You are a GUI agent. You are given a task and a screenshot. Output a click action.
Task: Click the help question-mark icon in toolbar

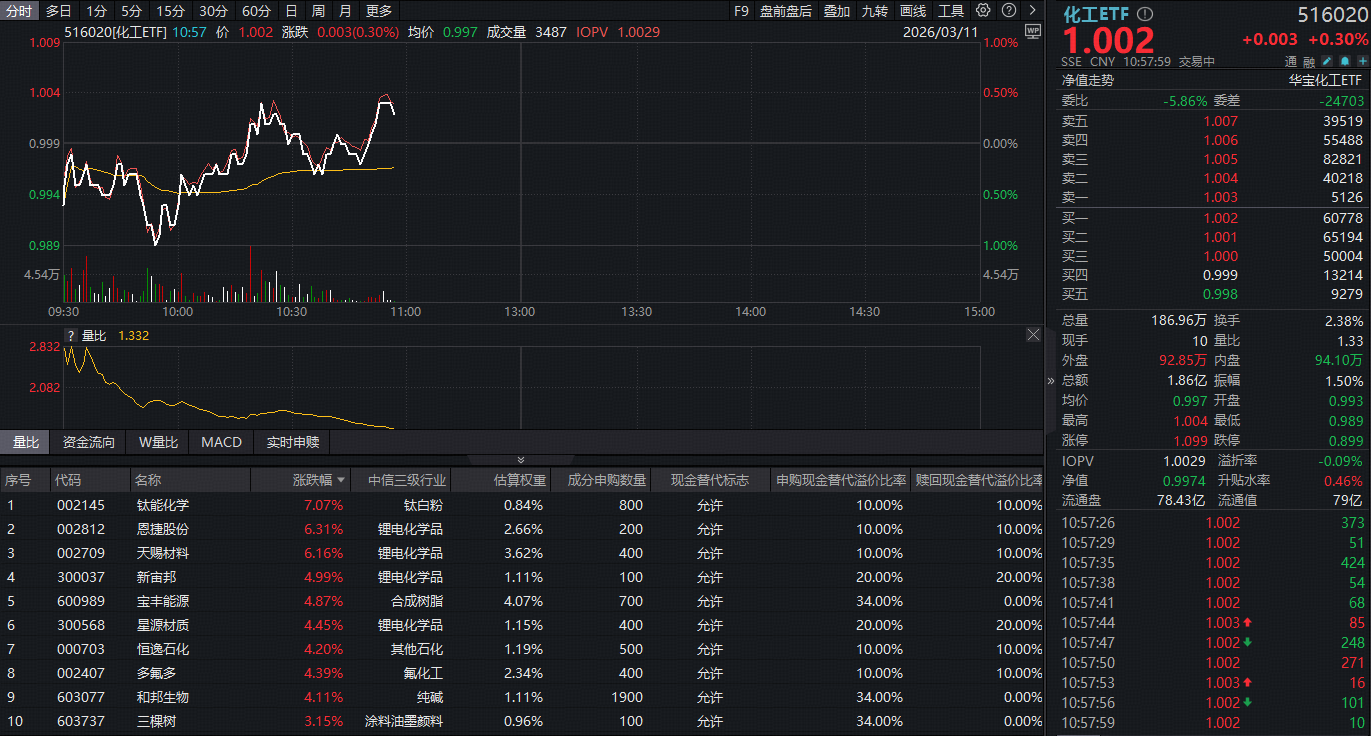pyautogui.click(x=1007, y=10)
